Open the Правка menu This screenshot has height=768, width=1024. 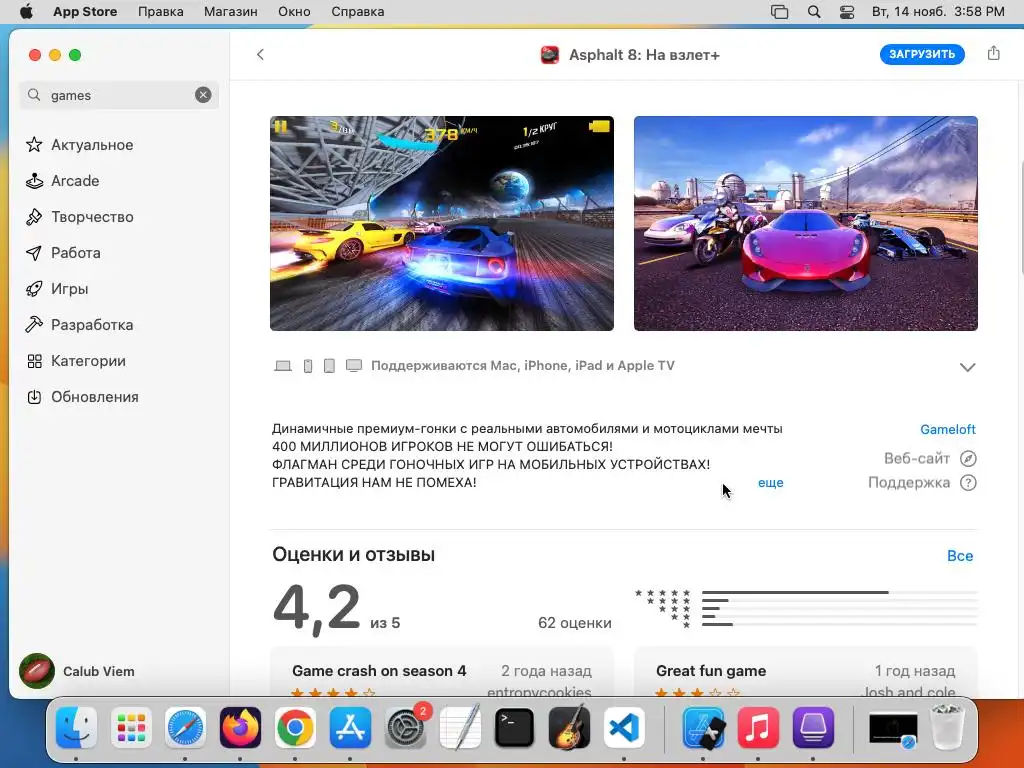(x=161, y=12)
